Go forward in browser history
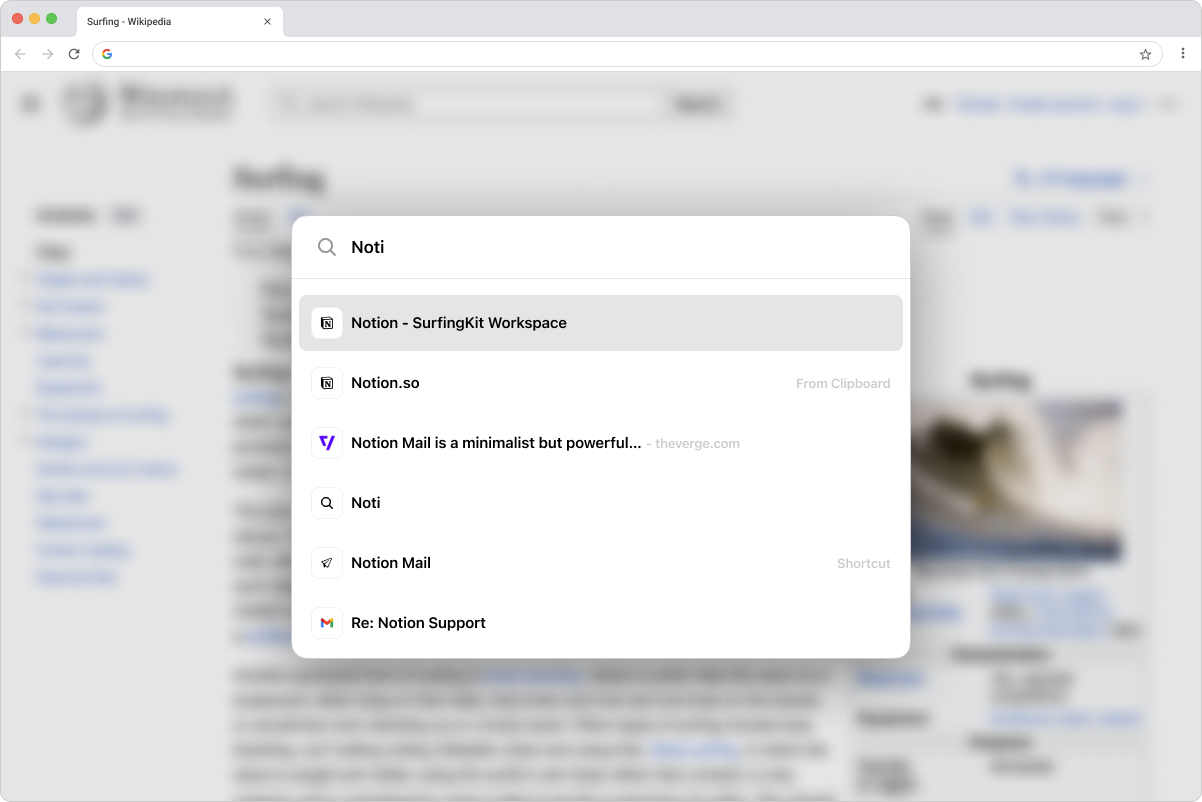This screenshot has width=1202, height=802. click(x=47, y=54)
